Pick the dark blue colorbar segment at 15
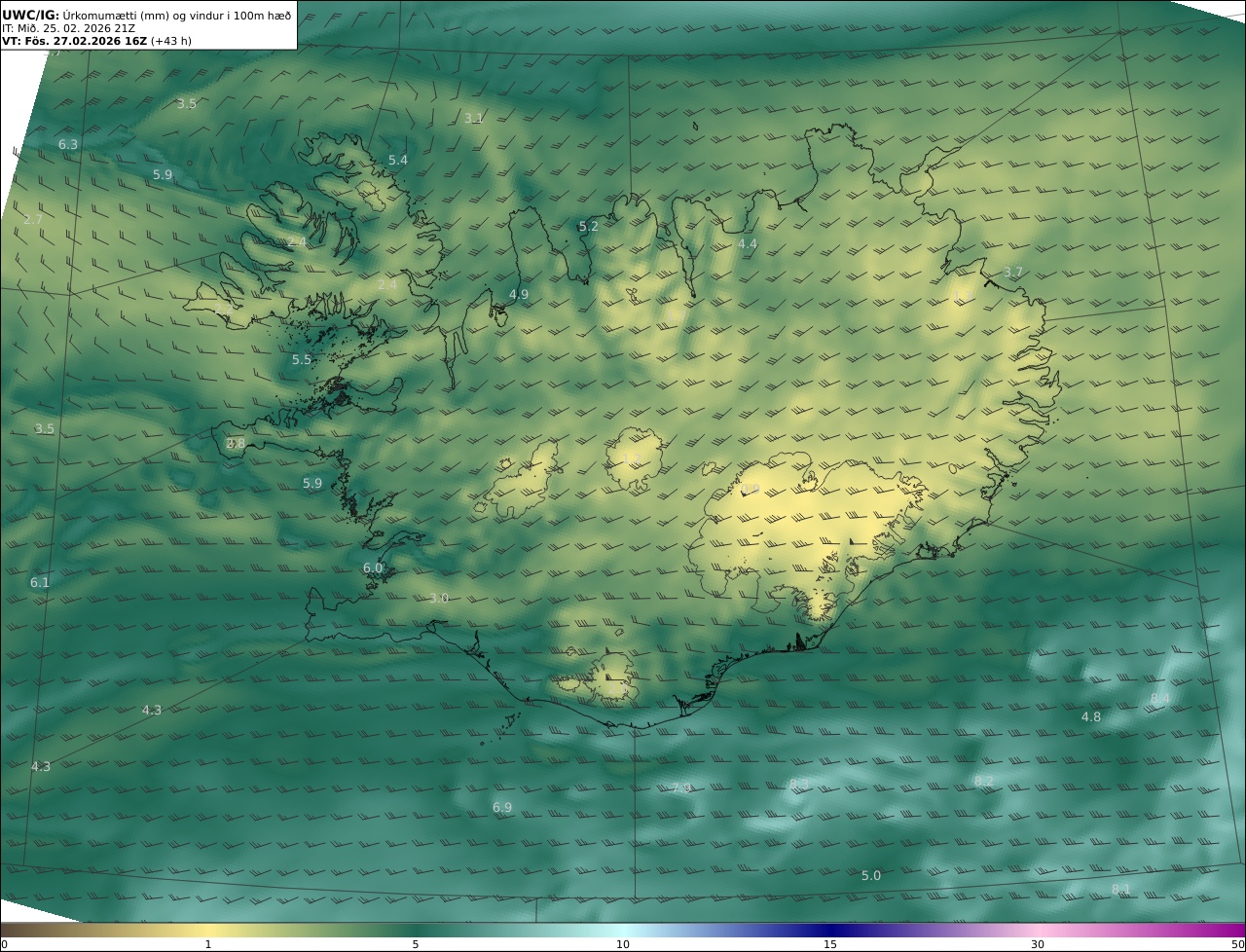This screenshot has height=952, width=1246. (x=830, y=930)
